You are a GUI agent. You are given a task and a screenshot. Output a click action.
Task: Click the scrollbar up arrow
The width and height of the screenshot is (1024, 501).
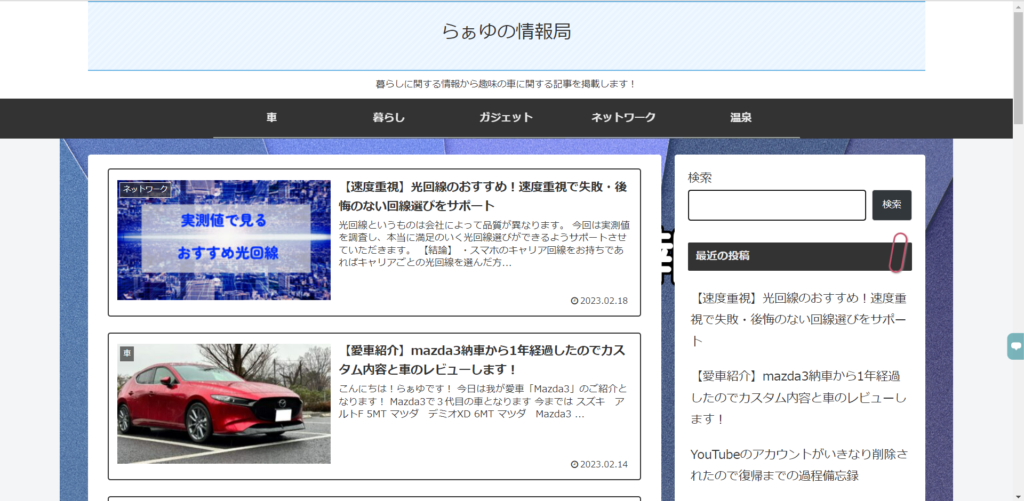[1017, 6]
